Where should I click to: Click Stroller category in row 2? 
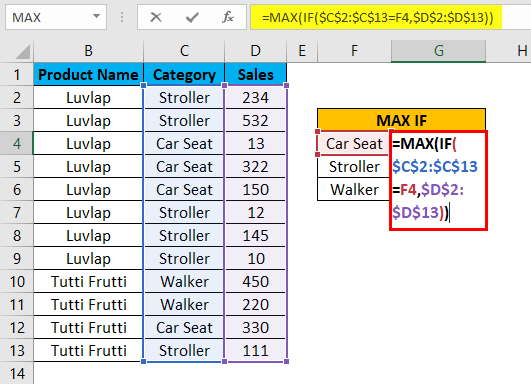[184, 98]
